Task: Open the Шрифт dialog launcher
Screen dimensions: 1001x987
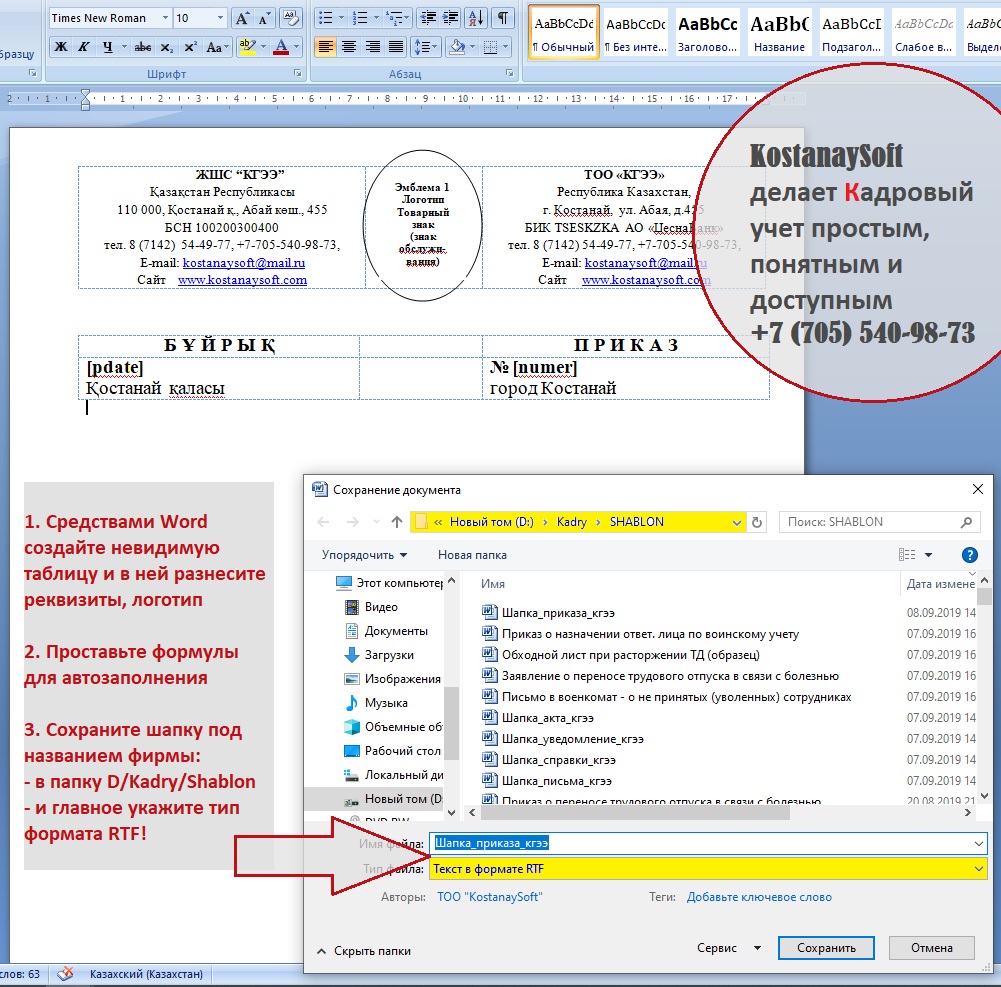Action: [297, 73]
